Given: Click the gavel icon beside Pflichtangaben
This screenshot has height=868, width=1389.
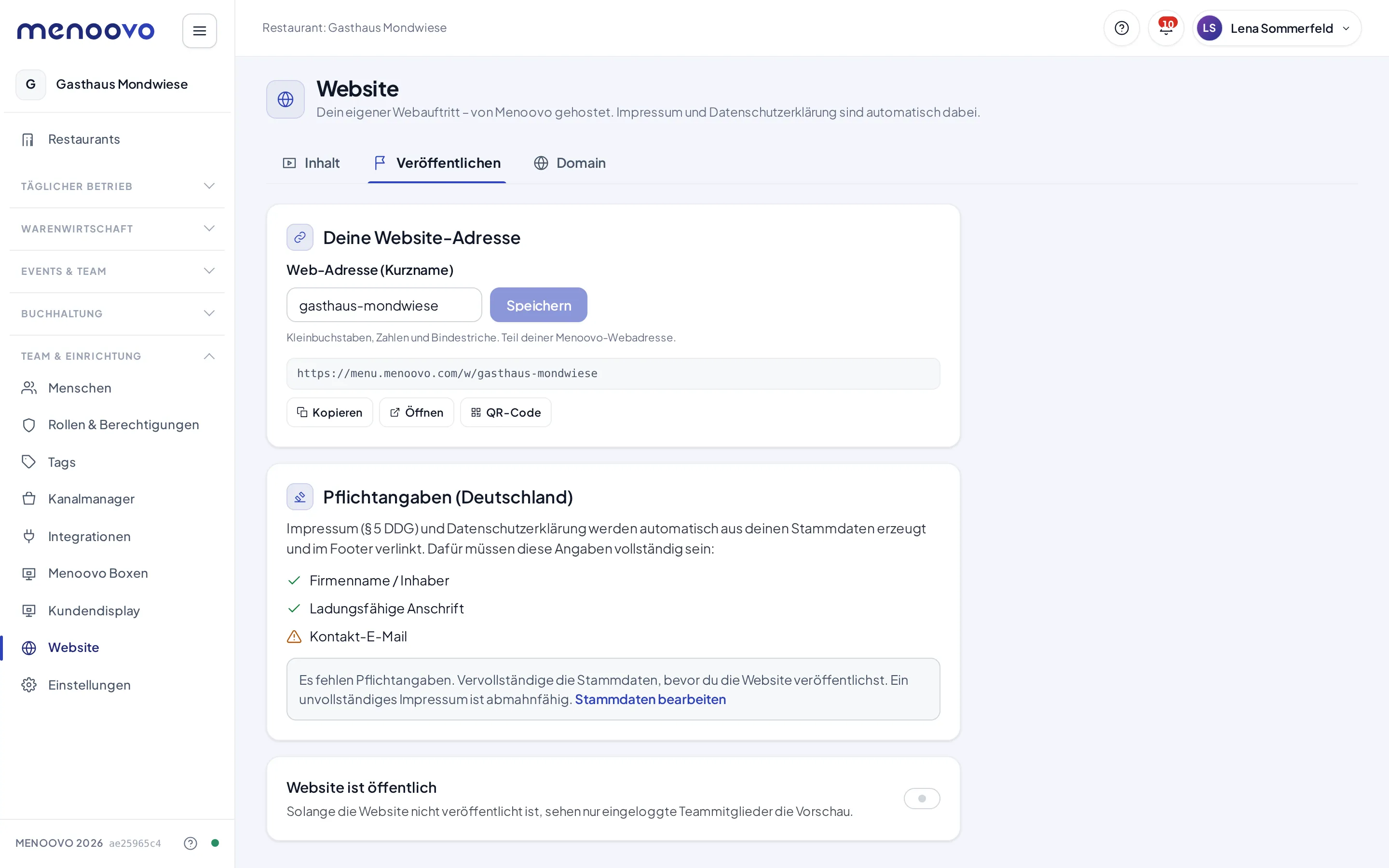Looking at the screenshot, I should [x=300, y=497].
